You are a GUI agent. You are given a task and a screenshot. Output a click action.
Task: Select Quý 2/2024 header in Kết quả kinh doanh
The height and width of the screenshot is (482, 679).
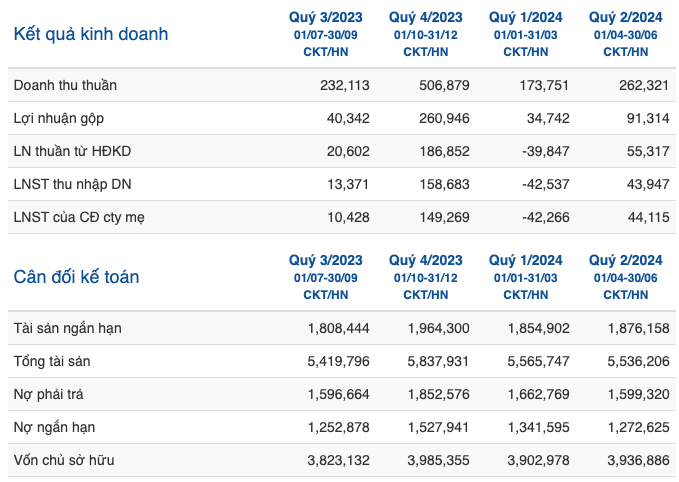[x=626, y=17]
